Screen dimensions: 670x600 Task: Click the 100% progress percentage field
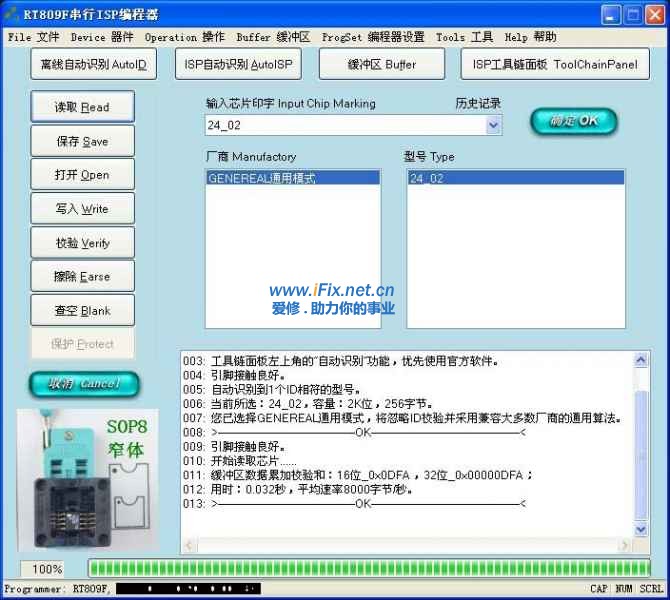42,569
